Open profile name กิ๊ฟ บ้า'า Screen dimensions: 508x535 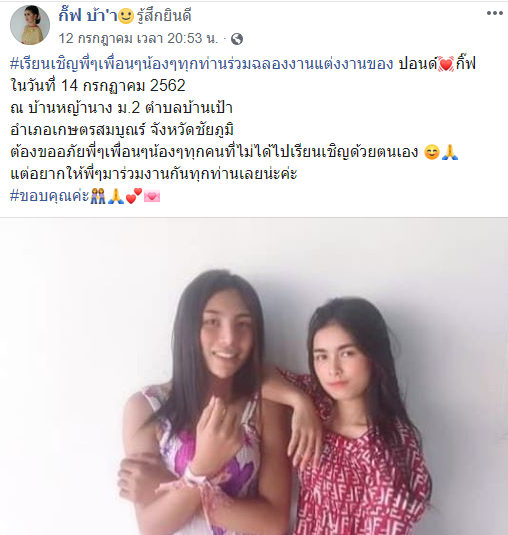click(87, 15)
